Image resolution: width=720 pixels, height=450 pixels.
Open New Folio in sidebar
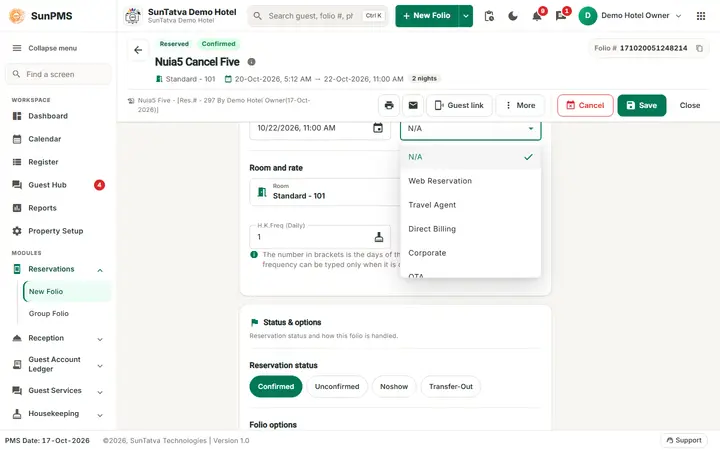(x=67, y=292)
